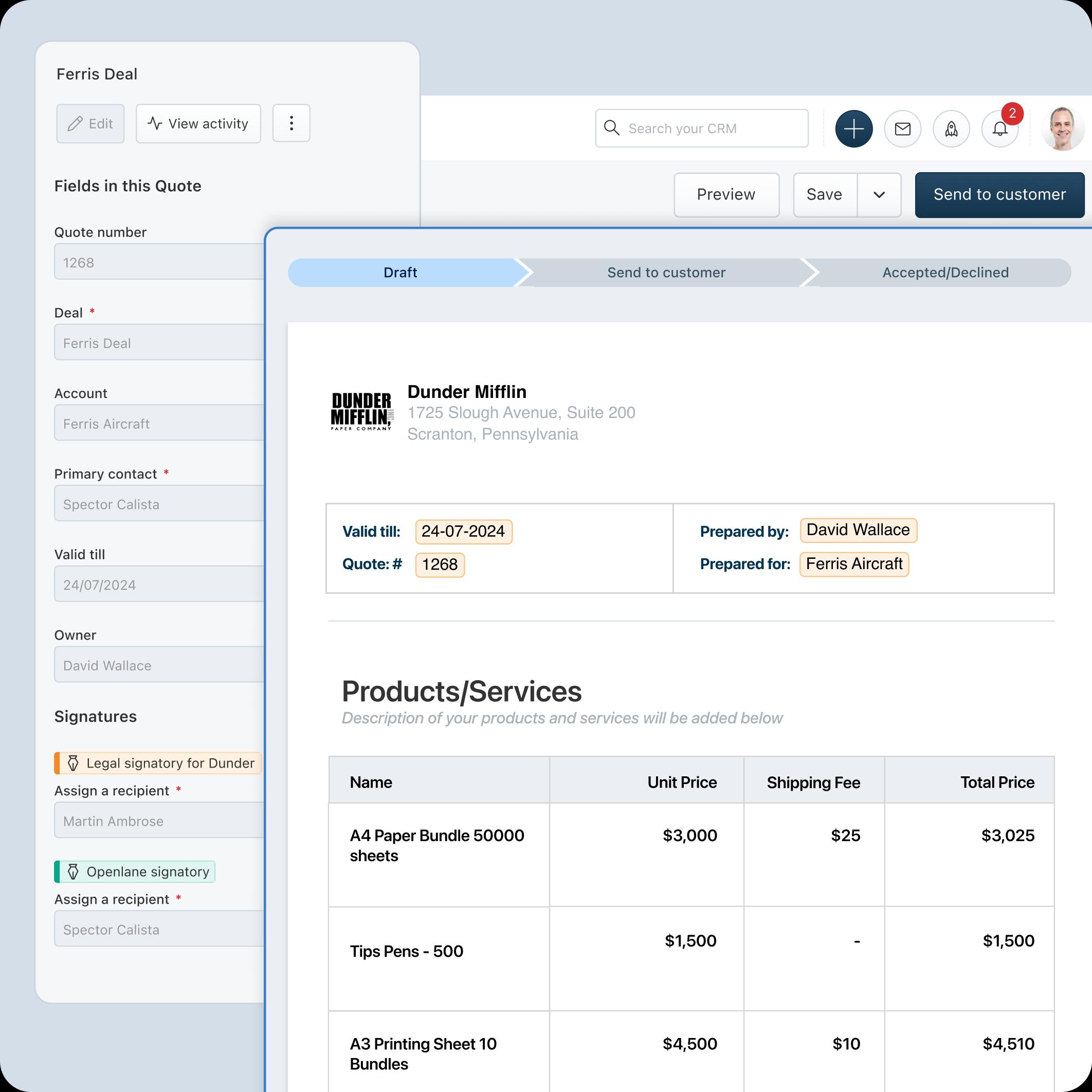Click the Quote number field 1268
Image resolution: width=1092 pixels, height=1092 pixels.
(159, 262)
